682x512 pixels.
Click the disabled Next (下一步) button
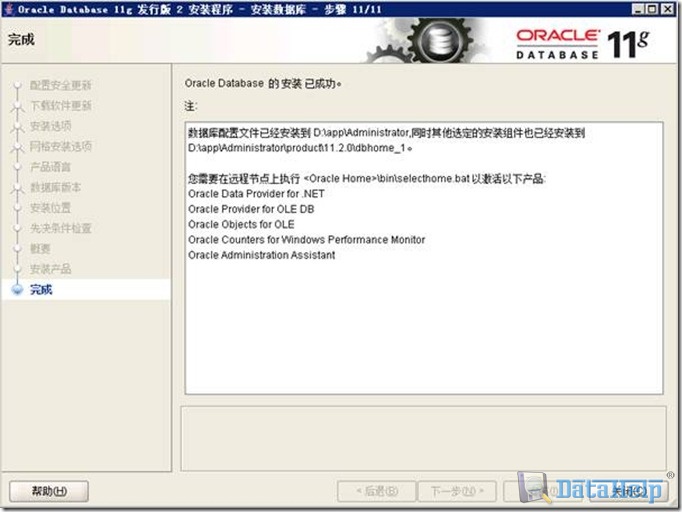pos(457,491)
